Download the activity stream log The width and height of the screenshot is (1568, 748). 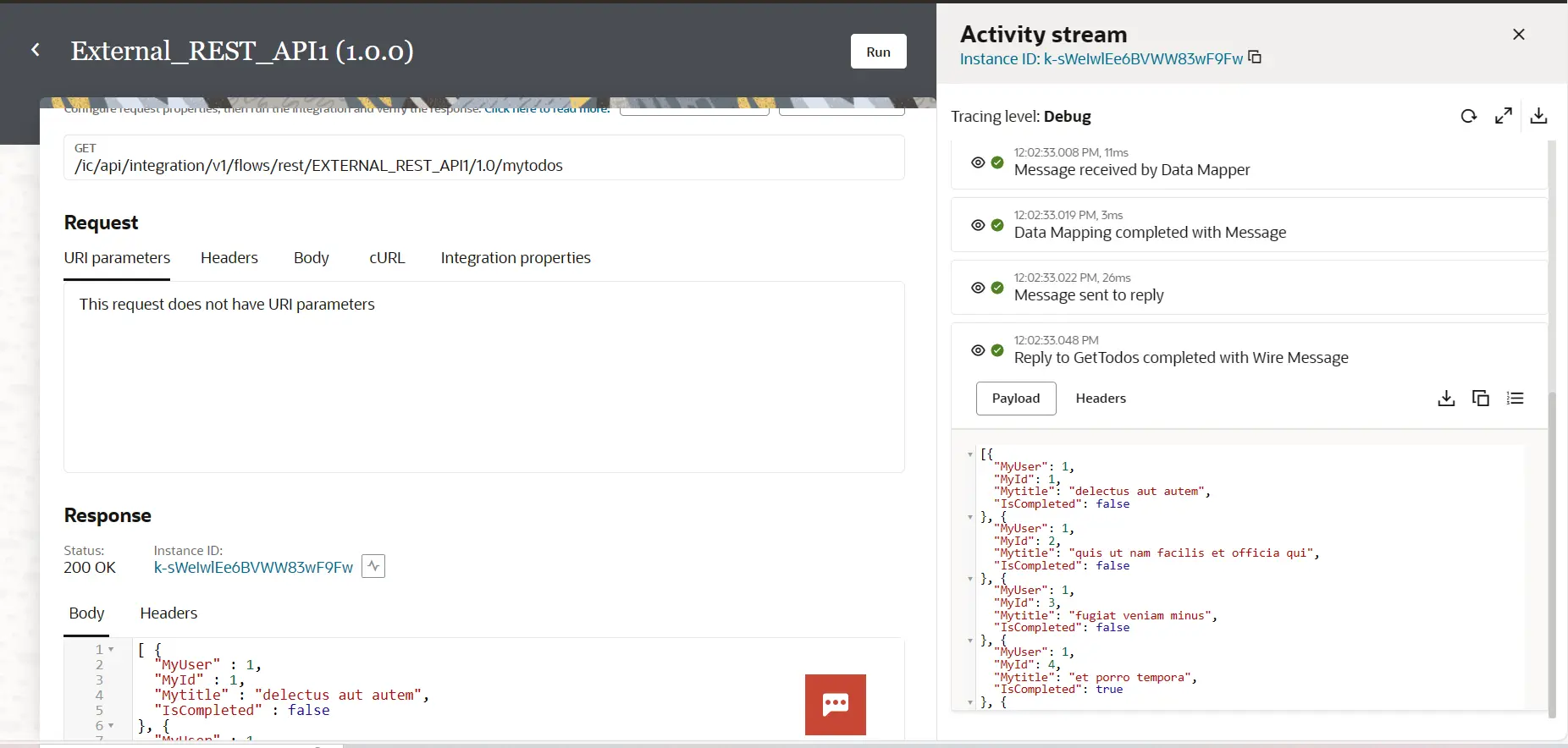tap(1538, 116)
